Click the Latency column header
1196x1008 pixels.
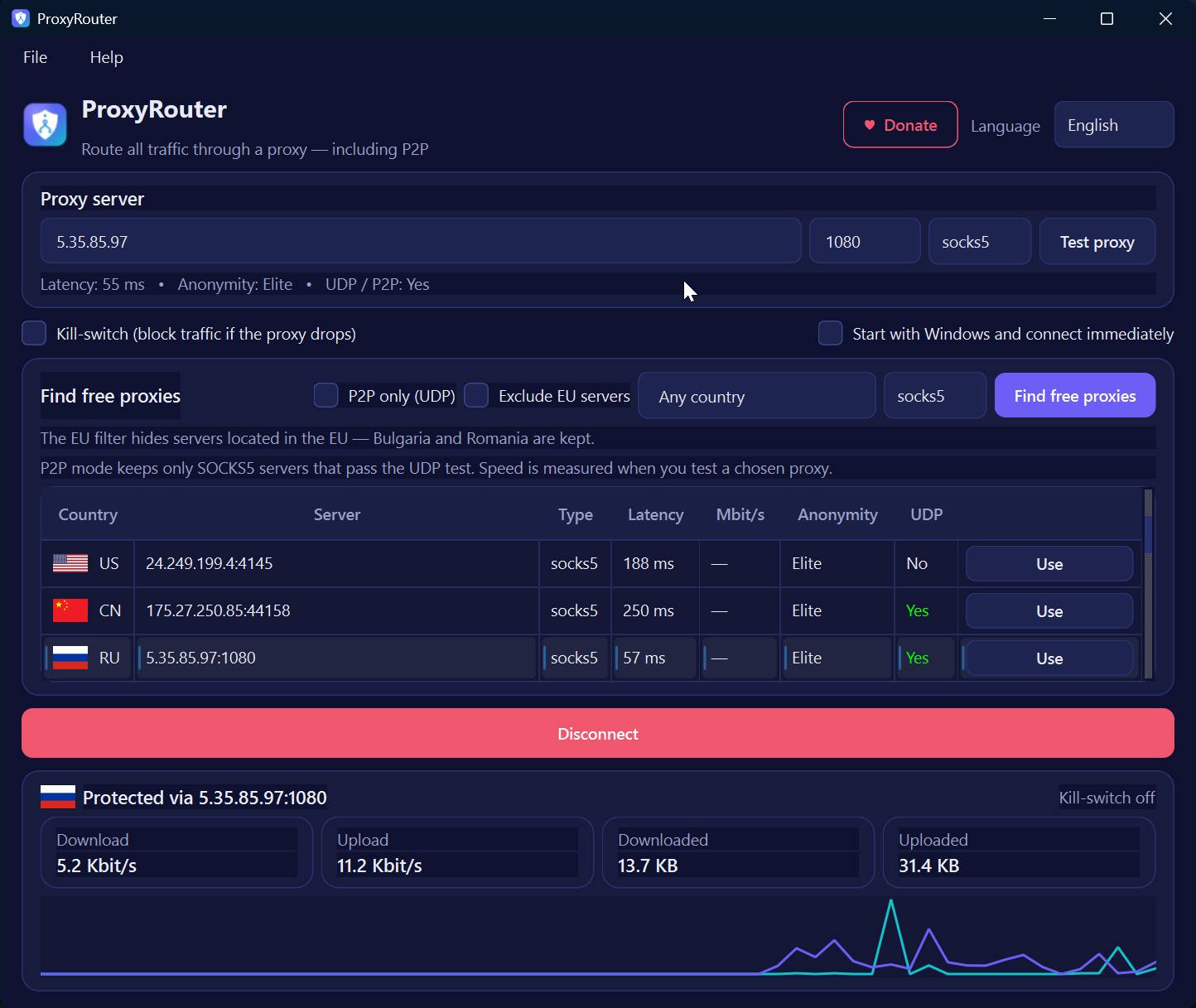(x=656, y=514)
